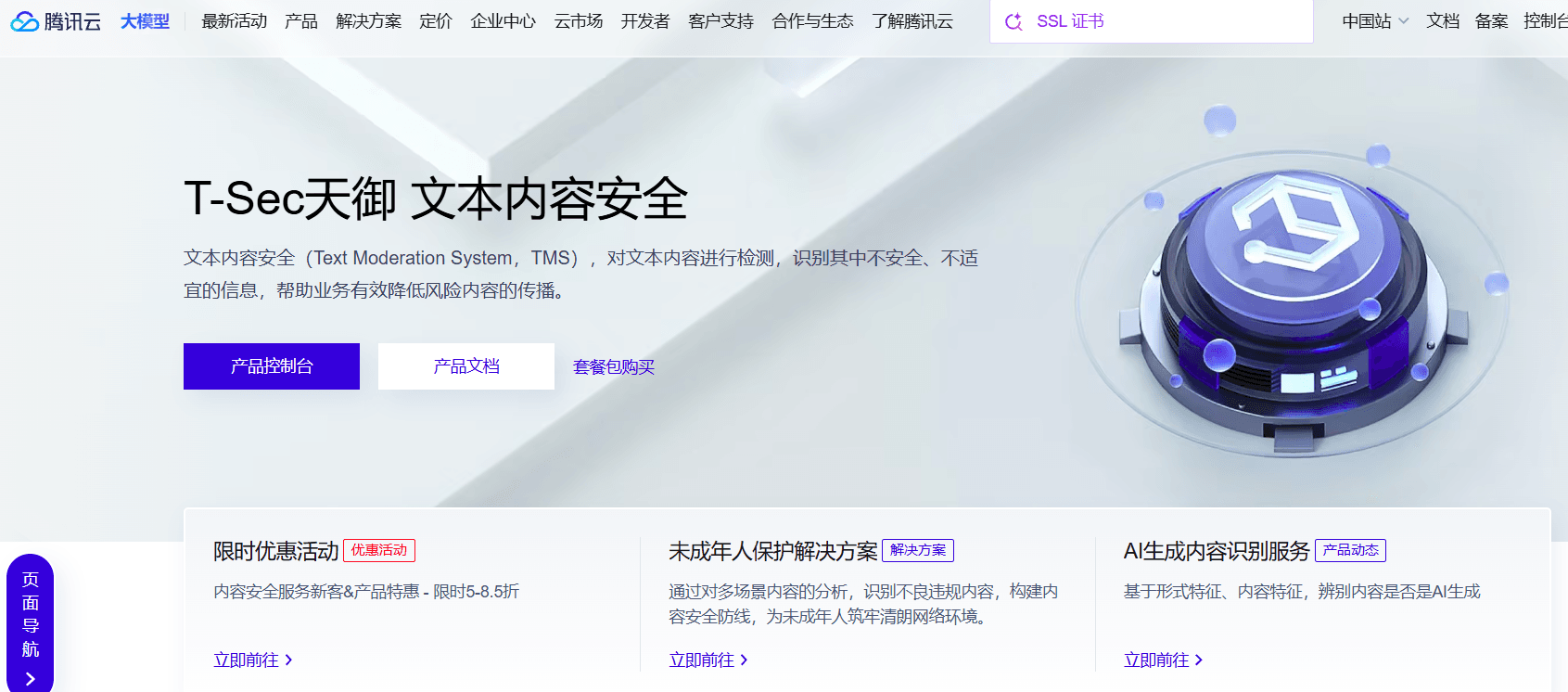1568x692 pixels.
Task: Open the 大模型 menu item
Action: 145,21
